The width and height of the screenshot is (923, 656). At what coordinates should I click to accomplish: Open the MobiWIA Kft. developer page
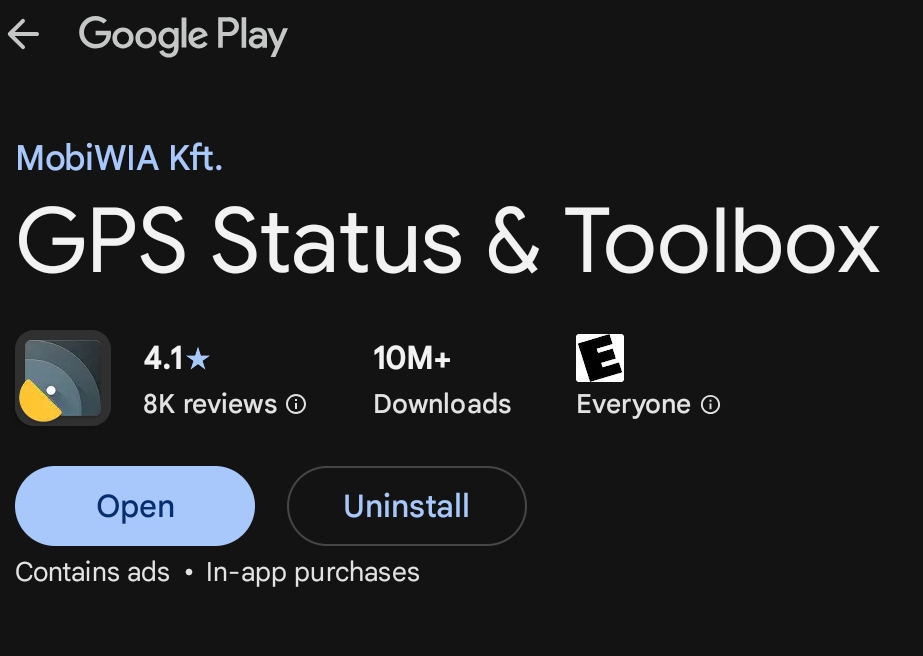tap(119, 158)
